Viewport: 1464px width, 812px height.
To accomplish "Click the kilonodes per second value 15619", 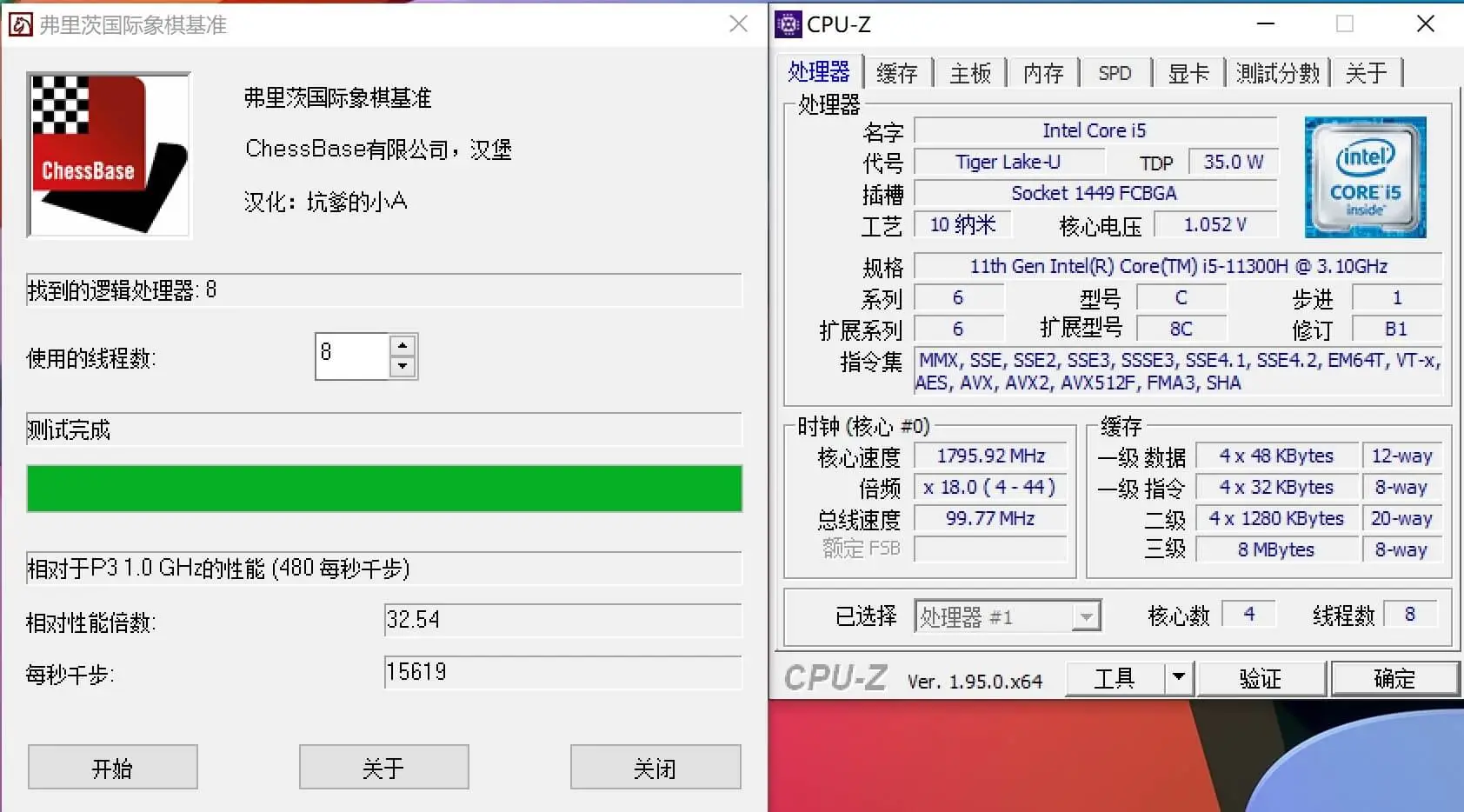I will pos(562,672).
